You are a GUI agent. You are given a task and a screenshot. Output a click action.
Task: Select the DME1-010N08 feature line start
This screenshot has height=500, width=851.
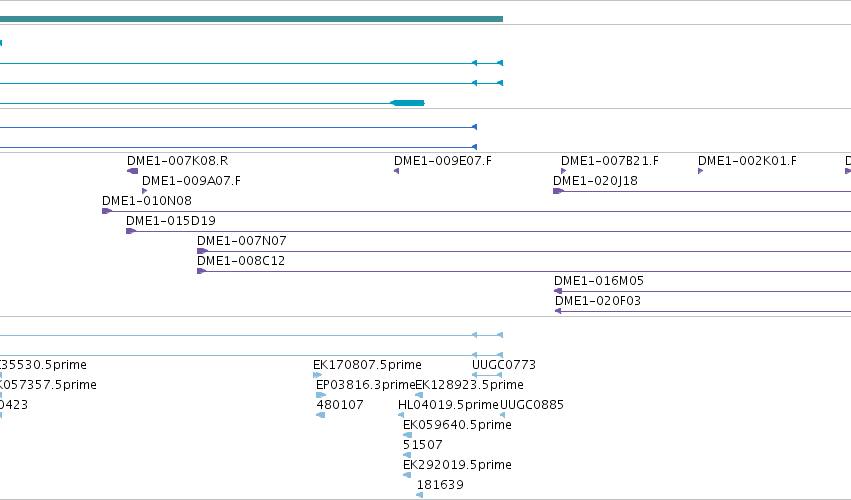[x=107, y=211]
